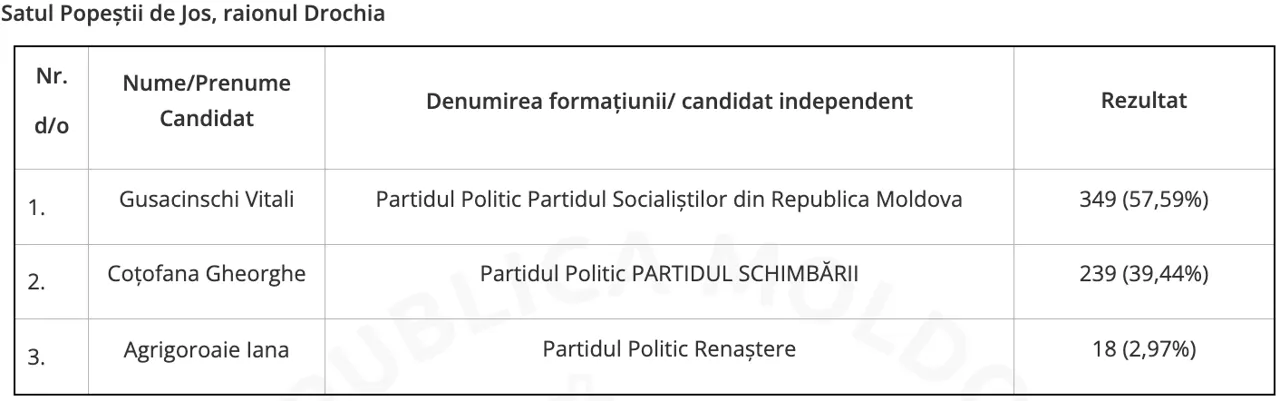
Task: Select the result 239 (39,44%)
Action: 1143,274
